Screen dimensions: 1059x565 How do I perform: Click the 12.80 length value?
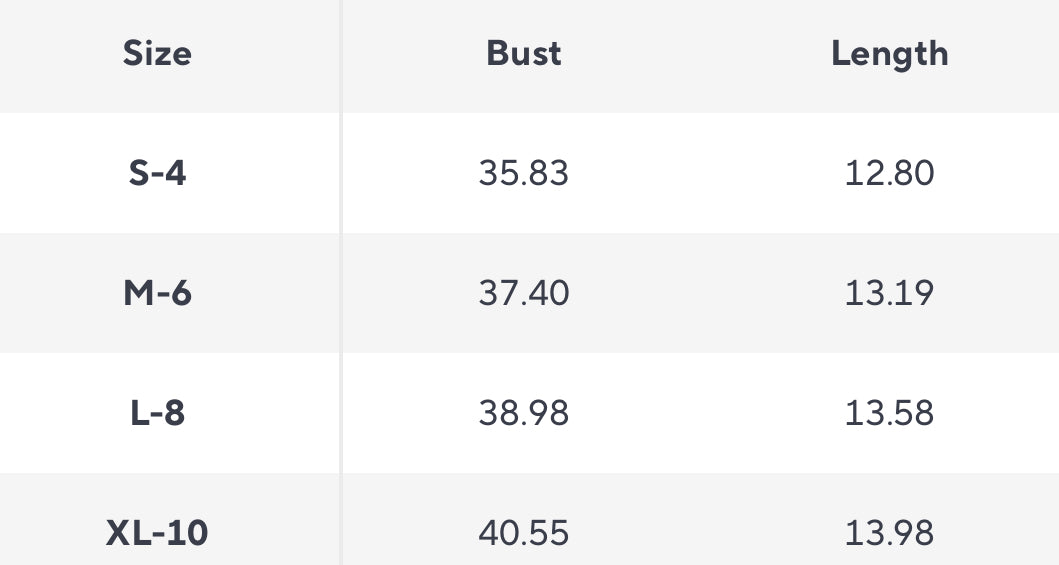click(889, 173)
